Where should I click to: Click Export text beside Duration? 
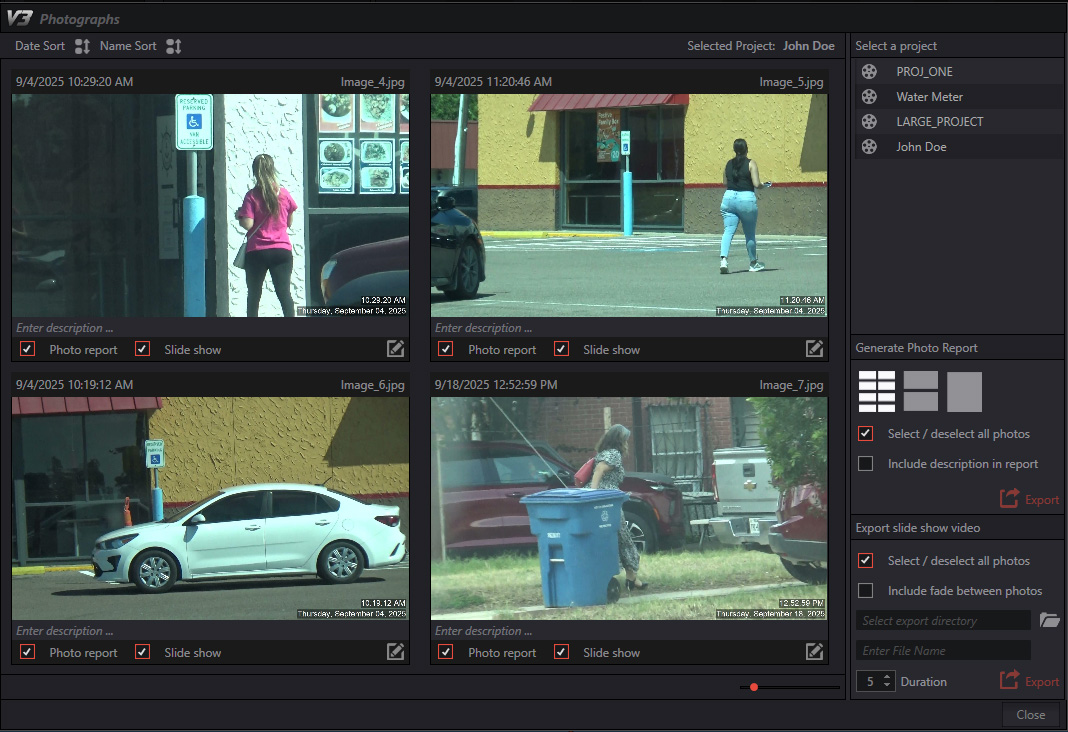coord(1042,682)
